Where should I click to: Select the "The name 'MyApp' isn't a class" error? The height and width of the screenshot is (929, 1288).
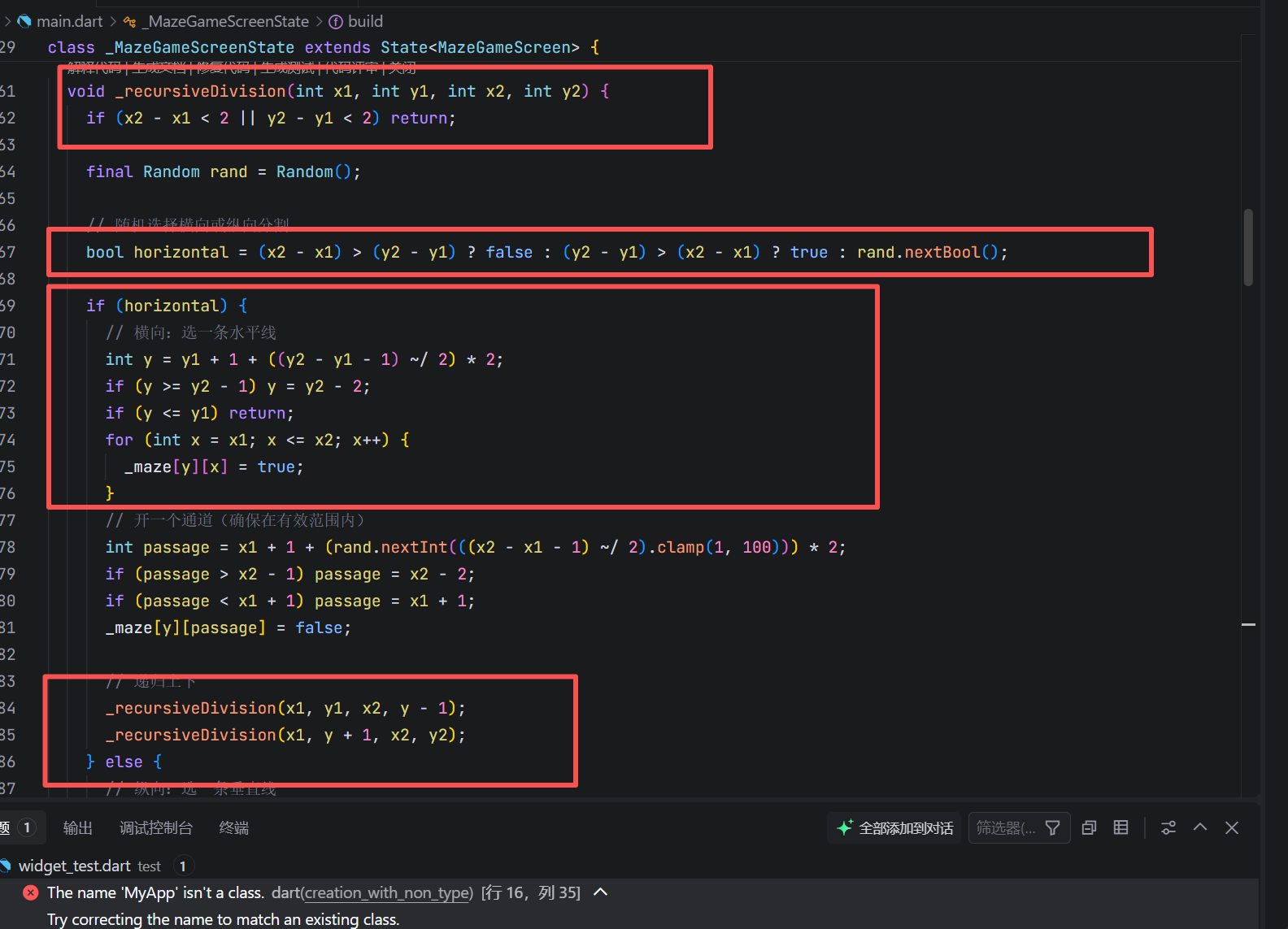pyautogui.click(x=155, y=892)
